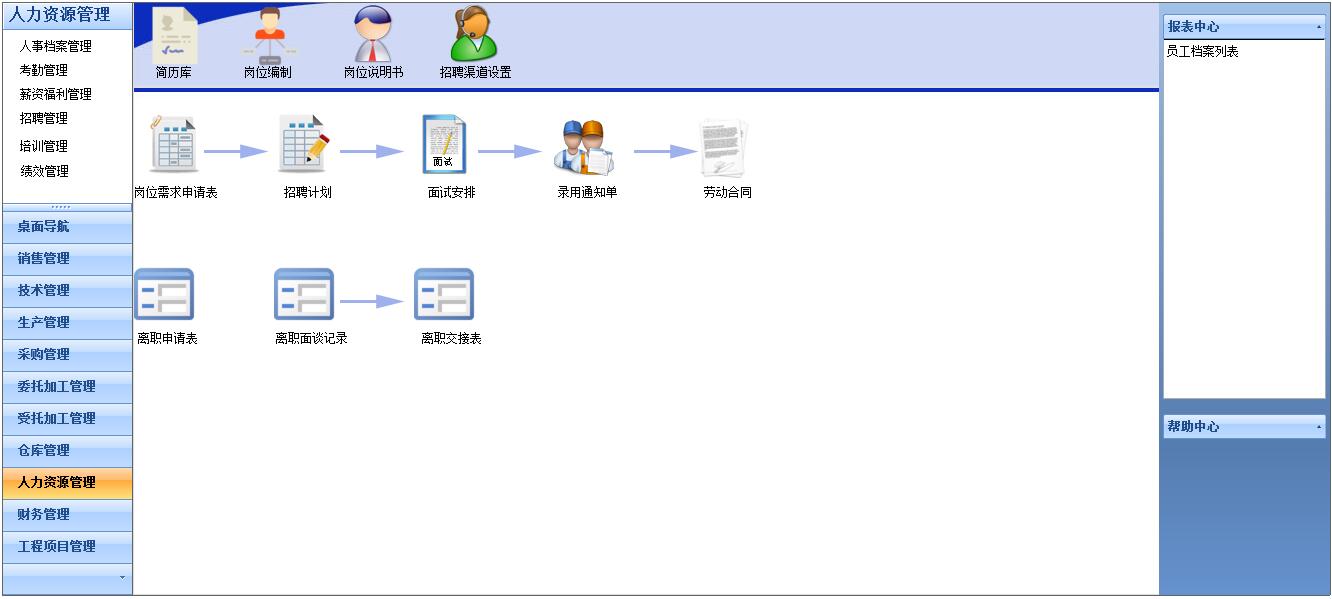Open the 劳动合同 documents icon
This screenshot has width=1332, height=599.
point(725,148)
